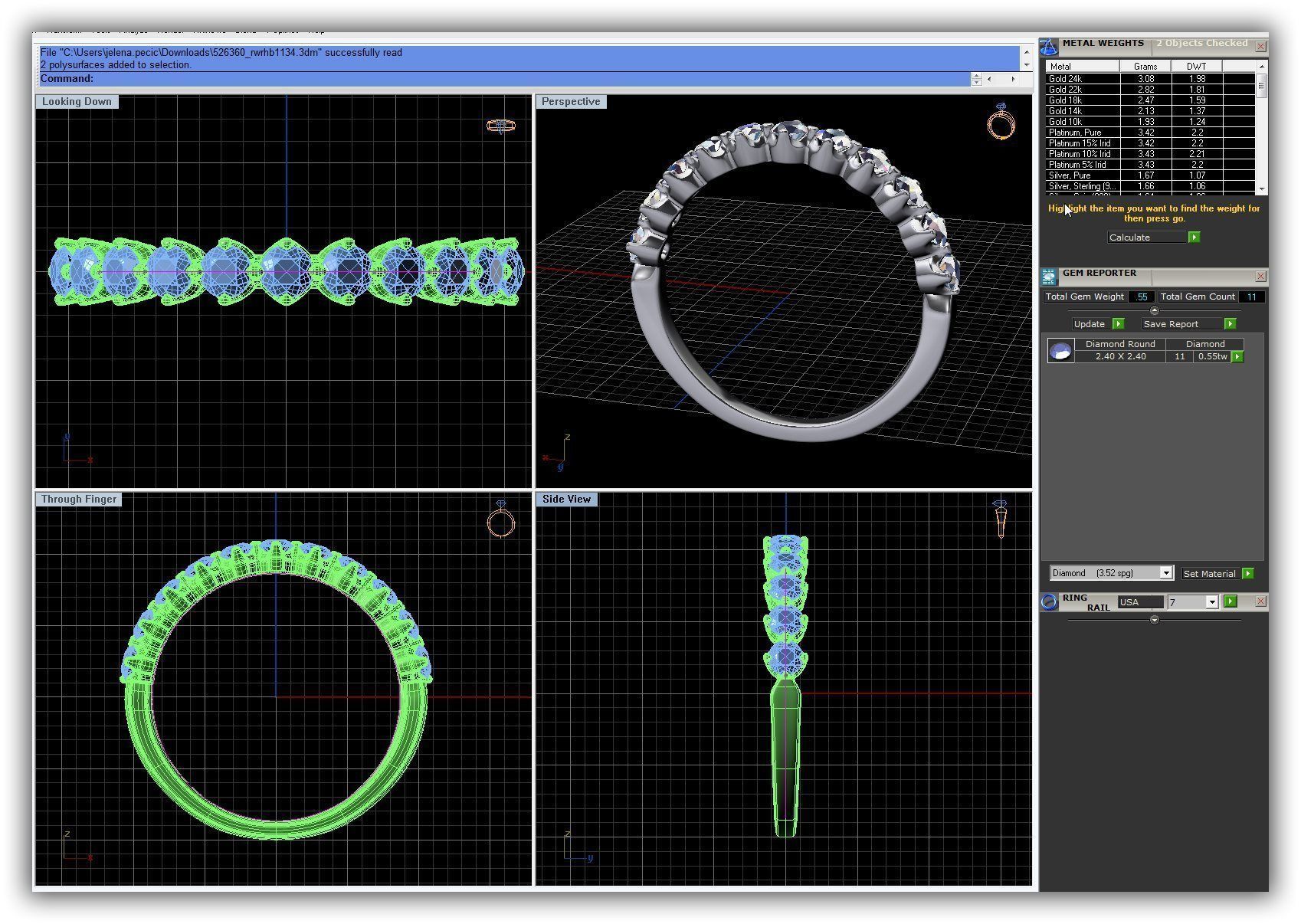Click the orange ring icon in Perspective viewport
1301x924 pixels.
click(1001, 122)
